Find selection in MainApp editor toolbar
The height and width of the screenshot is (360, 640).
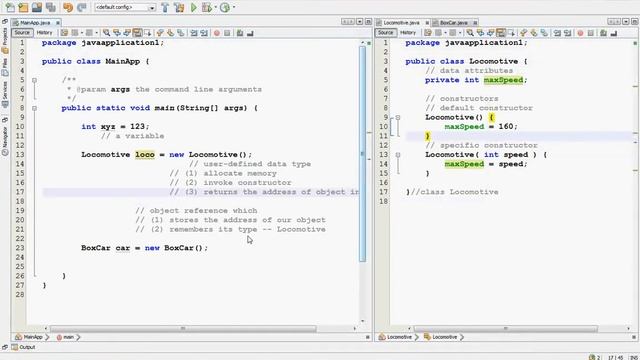107,33
